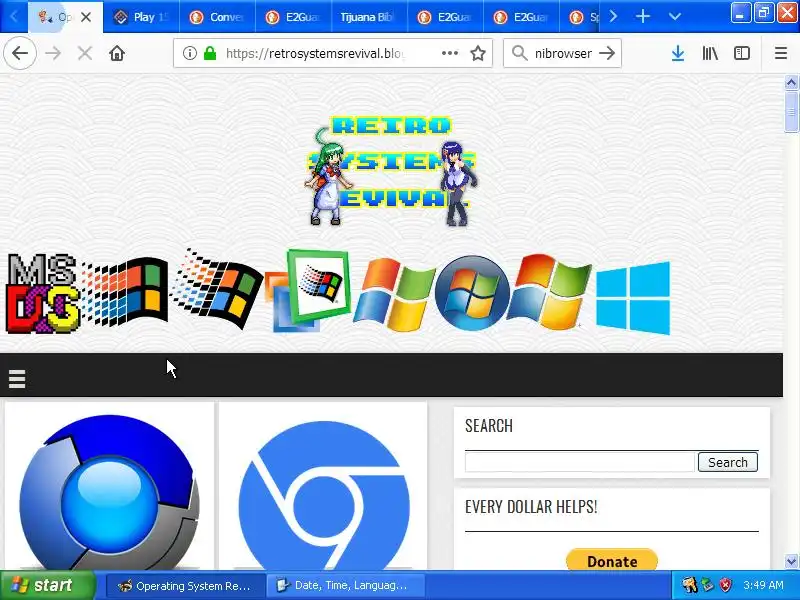Viewport: 800px width, 600px height.
Task: Submit the nibrowser search with arrow
Action: click(607, 53)
